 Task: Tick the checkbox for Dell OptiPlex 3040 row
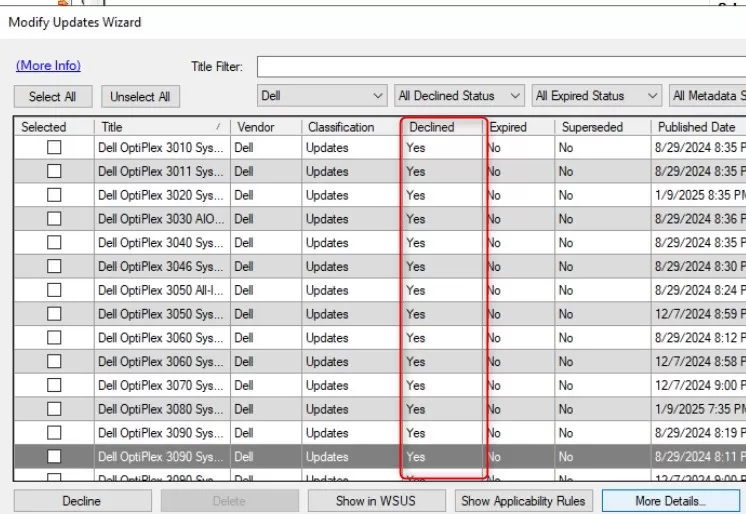pos(54,242)
